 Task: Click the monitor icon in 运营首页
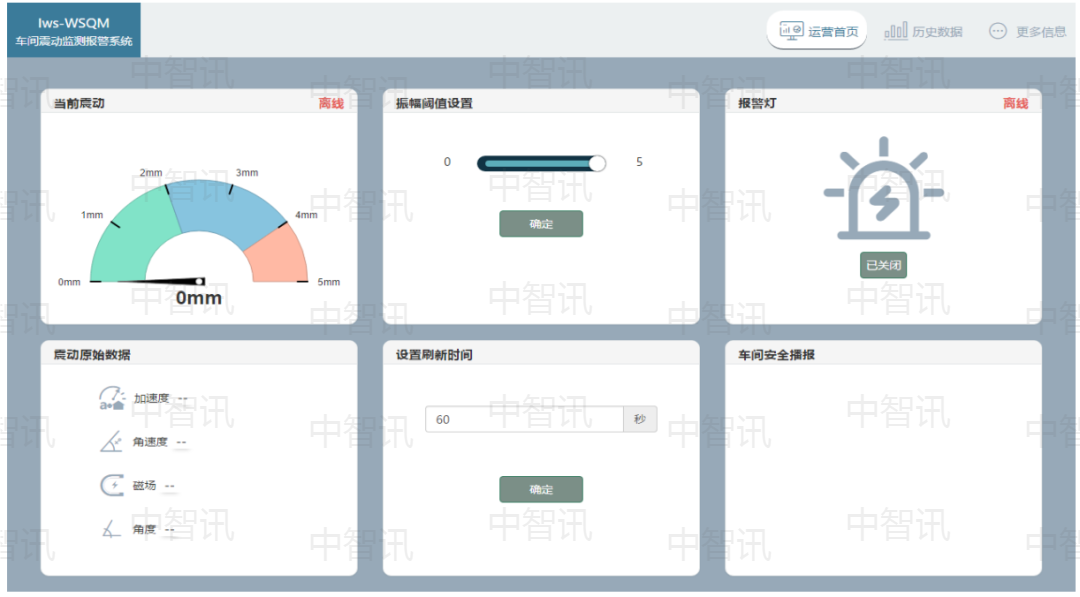(x=791, y=31)
